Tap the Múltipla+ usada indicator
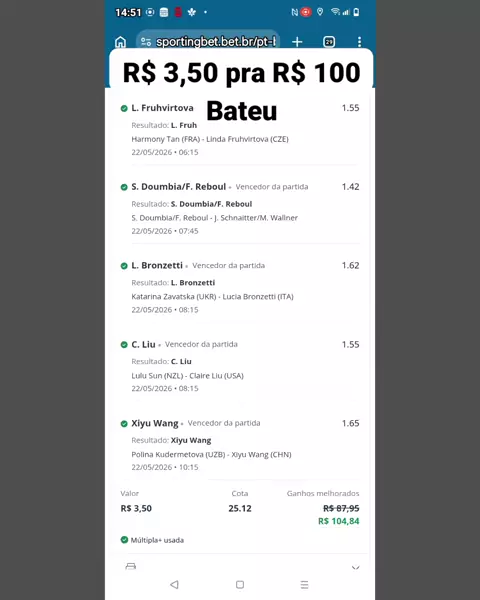Viewport: 480px width, 600px height. (152, 540)
